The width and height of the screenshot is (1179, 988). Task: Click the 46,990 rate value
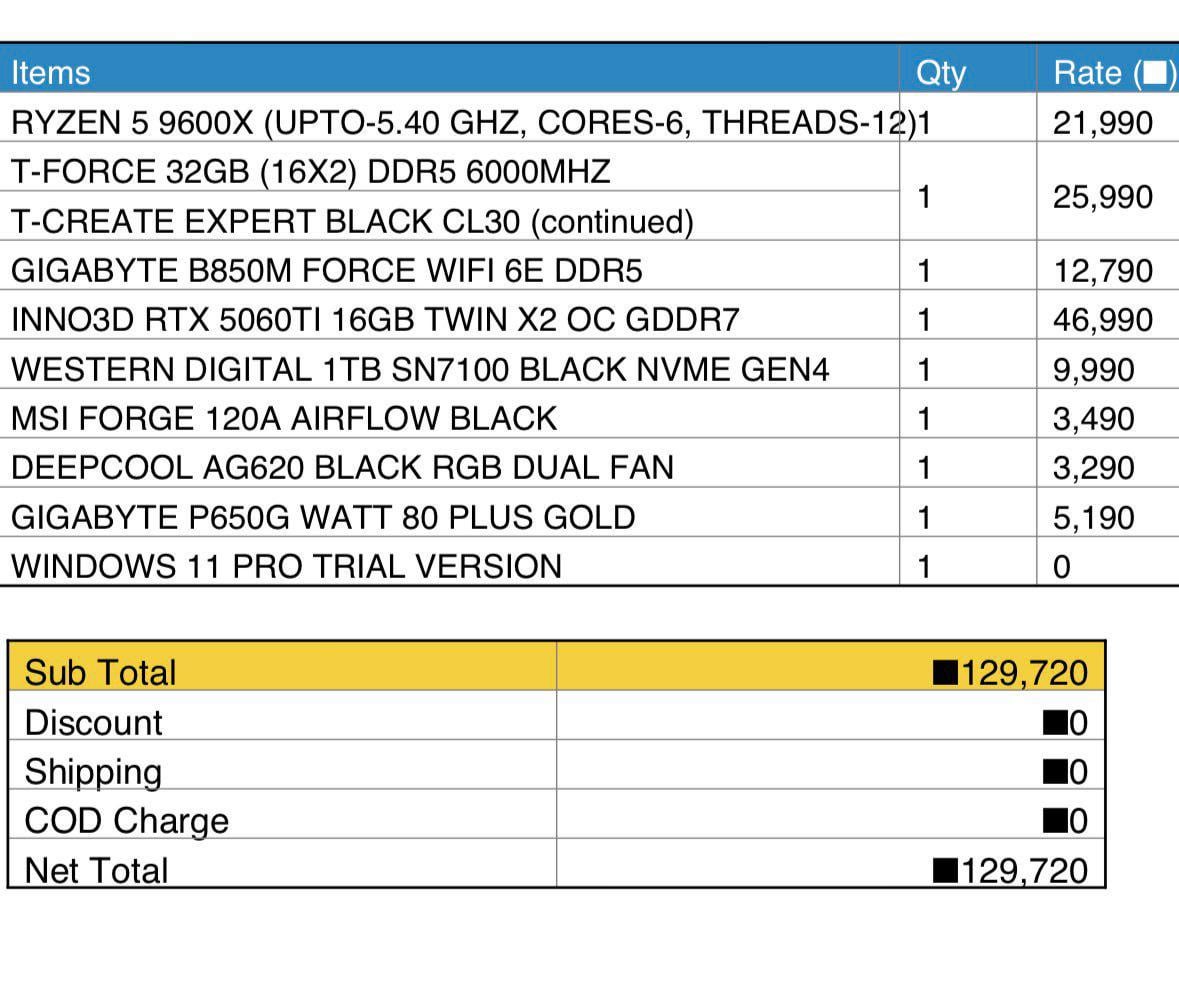click(1102, 320)
